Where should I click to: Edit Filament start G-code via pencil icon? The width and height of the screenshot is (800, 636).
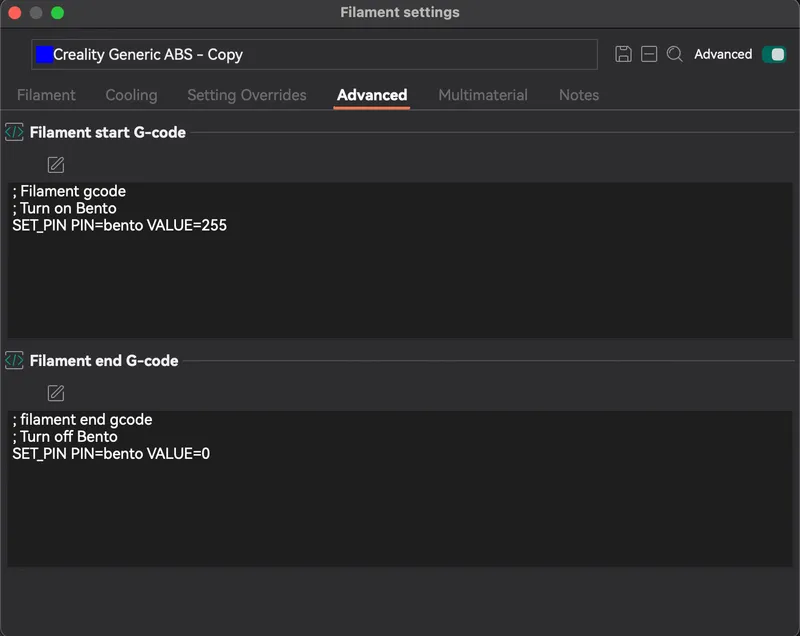tap(56, 165)
